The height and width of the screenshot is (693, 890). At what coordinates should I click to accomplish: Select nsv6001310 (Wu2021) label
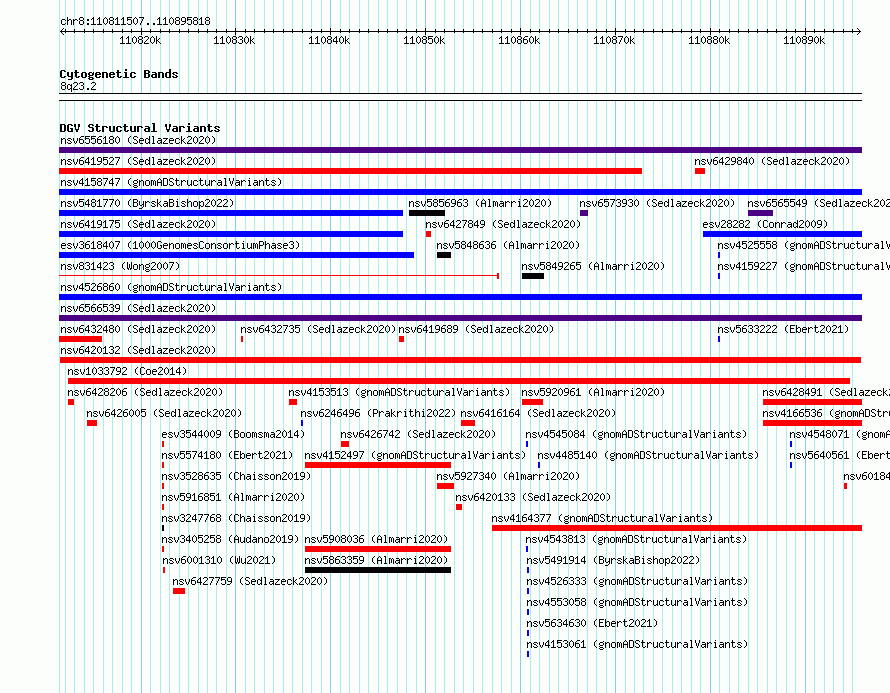219,560
